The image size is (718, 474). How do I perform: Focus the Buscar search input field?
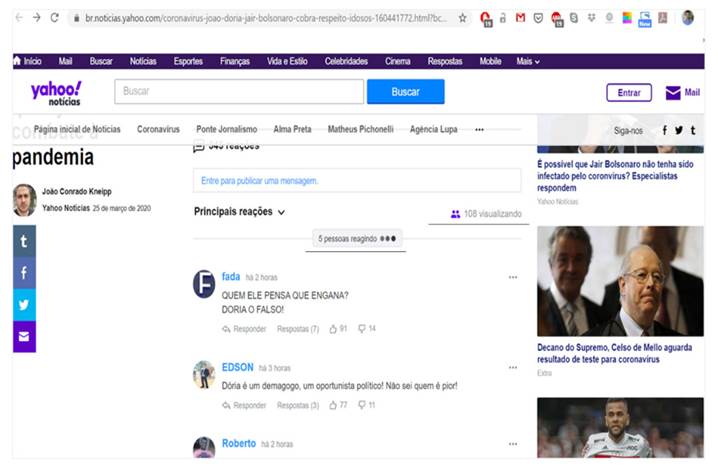pos(239,92)
